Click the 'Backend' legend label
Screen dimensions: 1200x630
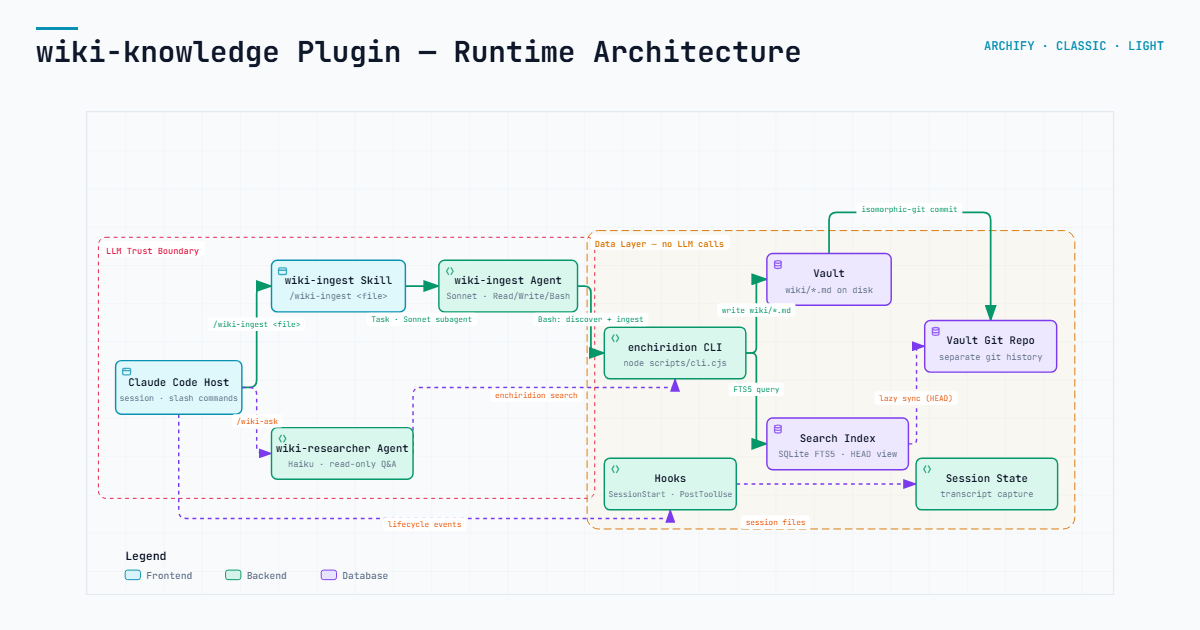tap(266, 576)
